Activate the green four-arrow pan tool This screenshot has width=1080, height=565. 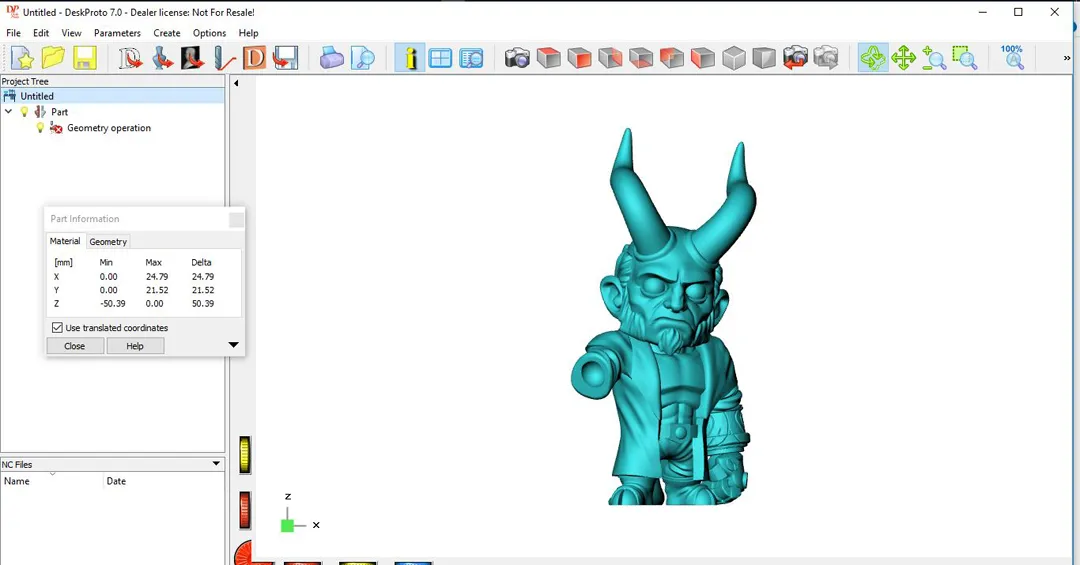[903, 58]
